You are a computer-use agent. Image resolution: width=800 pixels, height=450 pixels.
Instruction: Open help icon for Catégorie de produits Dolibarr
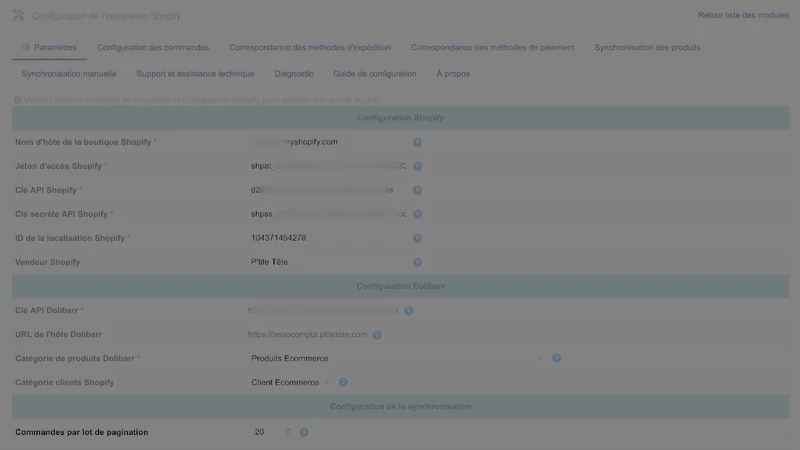(557, 358)
